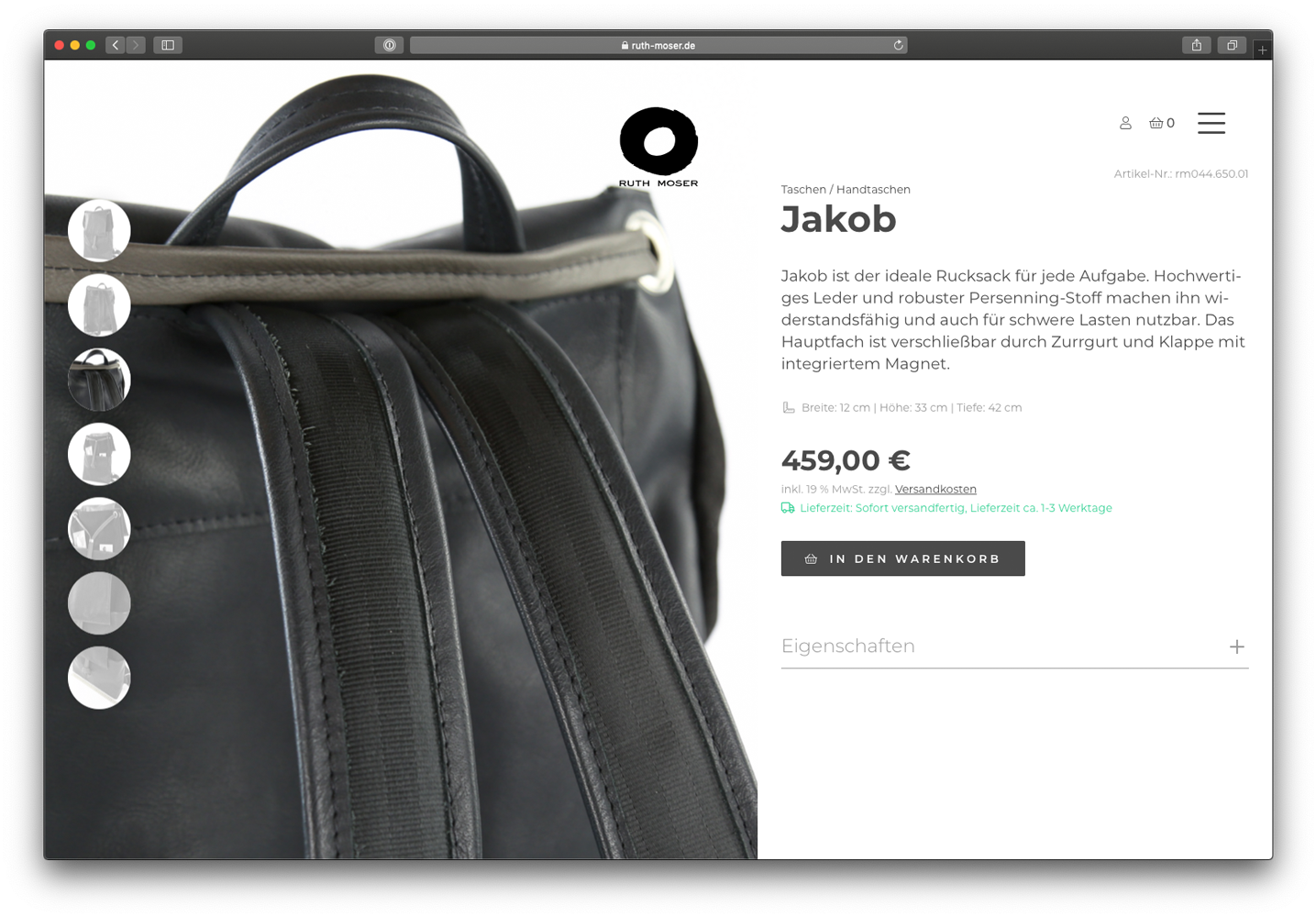Open the user account icon

point(1125,123)
